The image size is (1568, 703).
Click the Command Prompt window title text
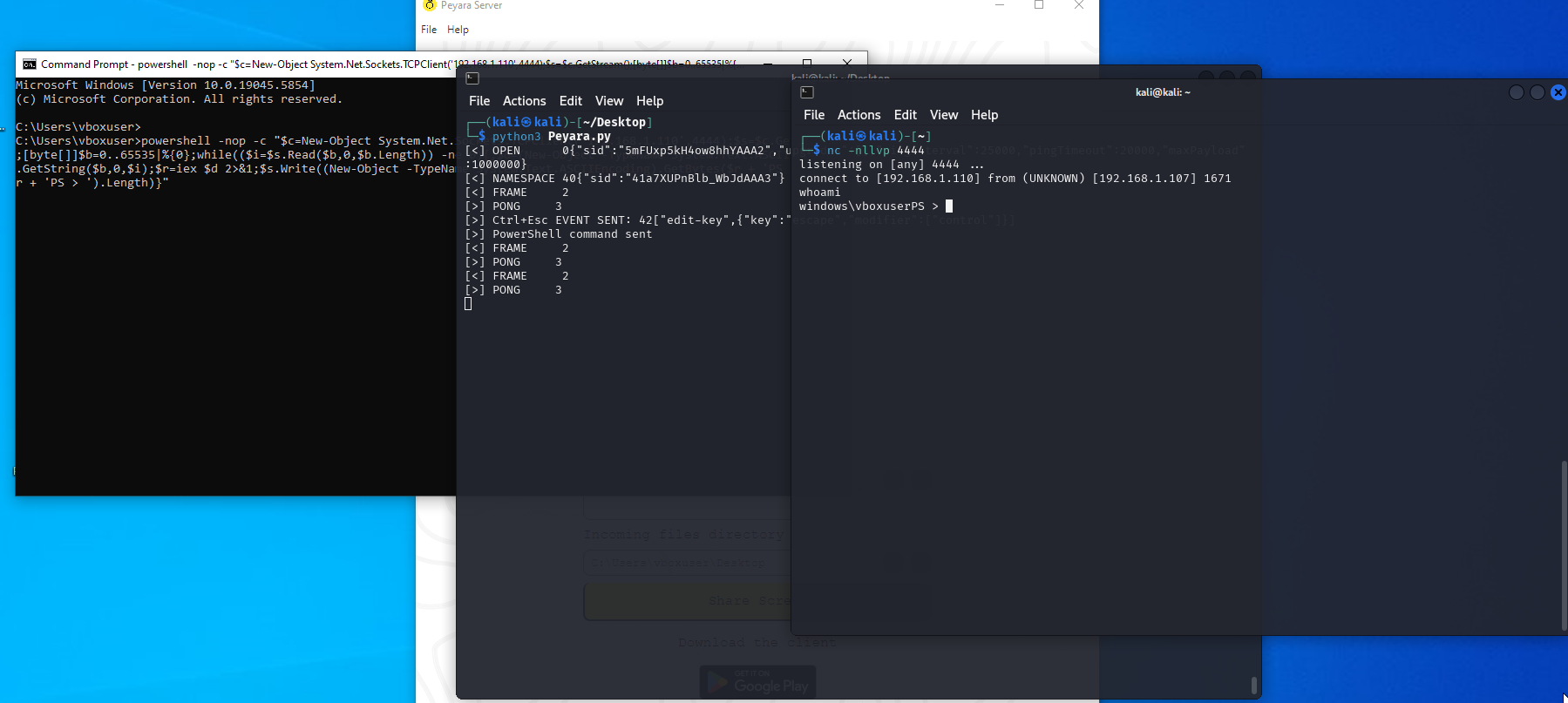coord(388,64)
